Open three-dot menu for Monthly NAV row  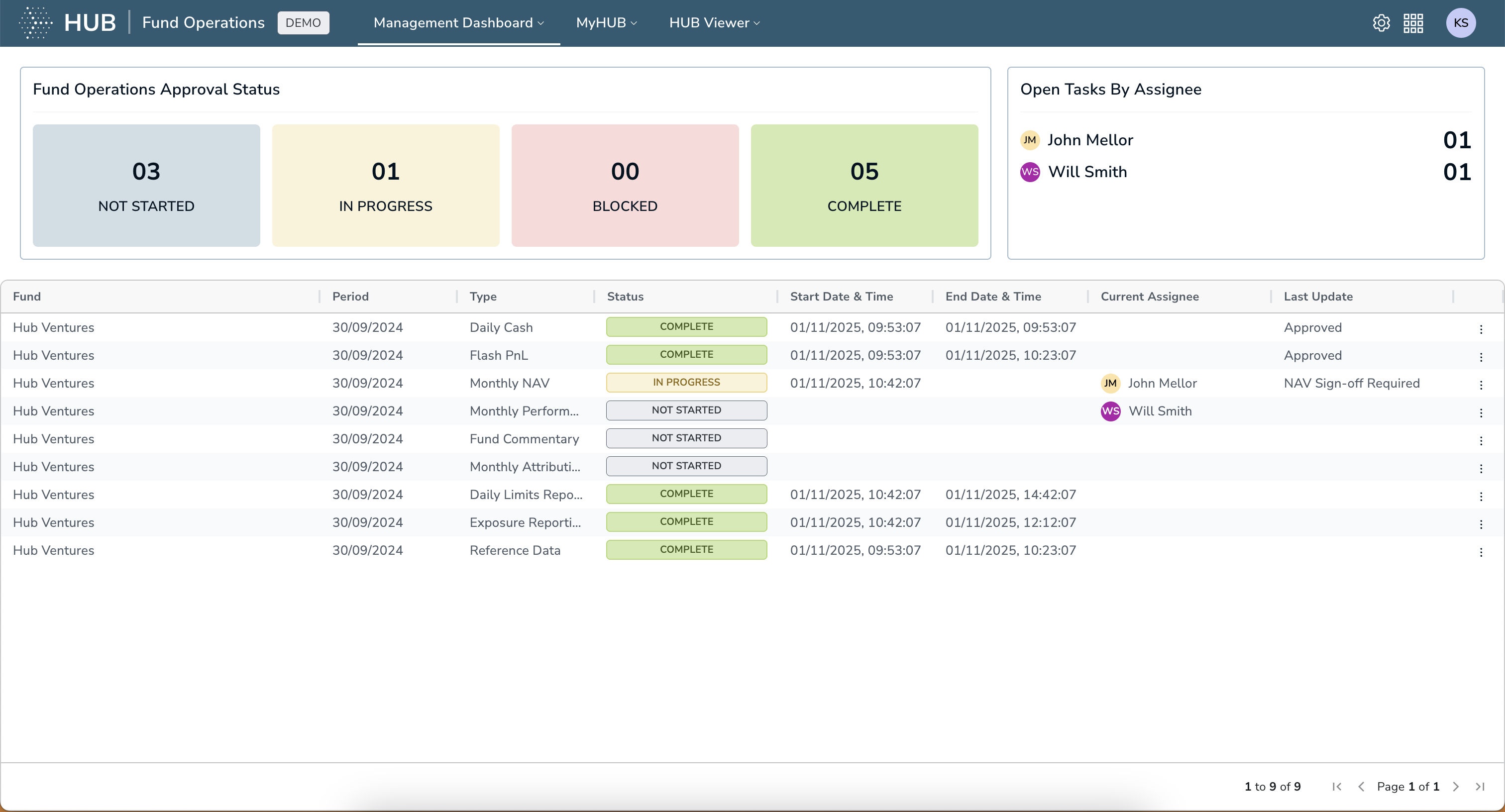click(x=1481, y=385)
